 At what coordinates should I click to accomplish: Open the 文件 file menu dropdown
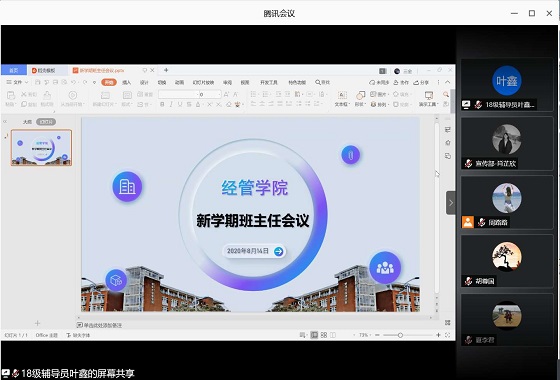pyautogui.click(x=17, y=82)
